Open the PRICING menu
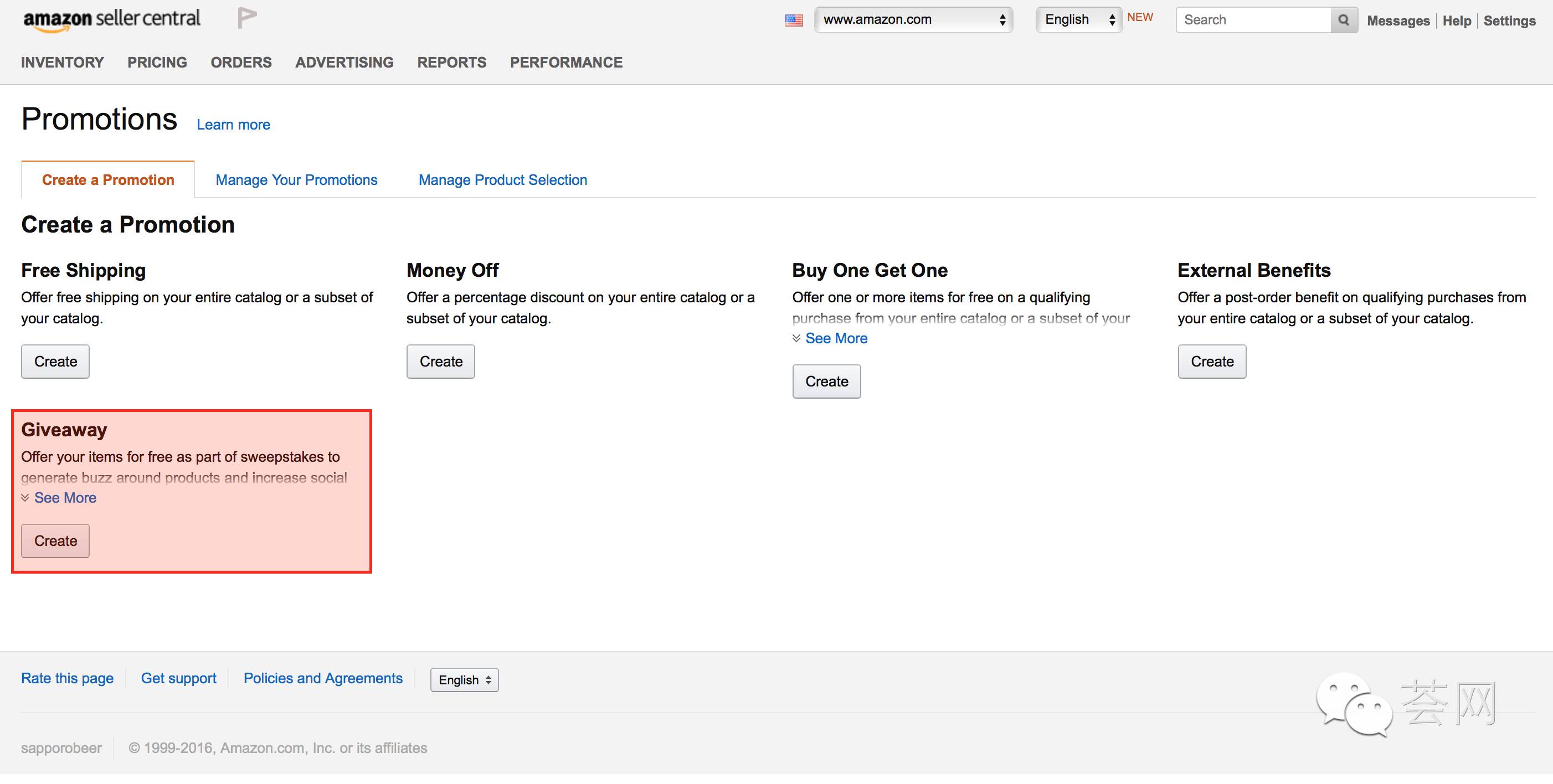This screenshot has height=784, width=1553. tap(157, 62)
